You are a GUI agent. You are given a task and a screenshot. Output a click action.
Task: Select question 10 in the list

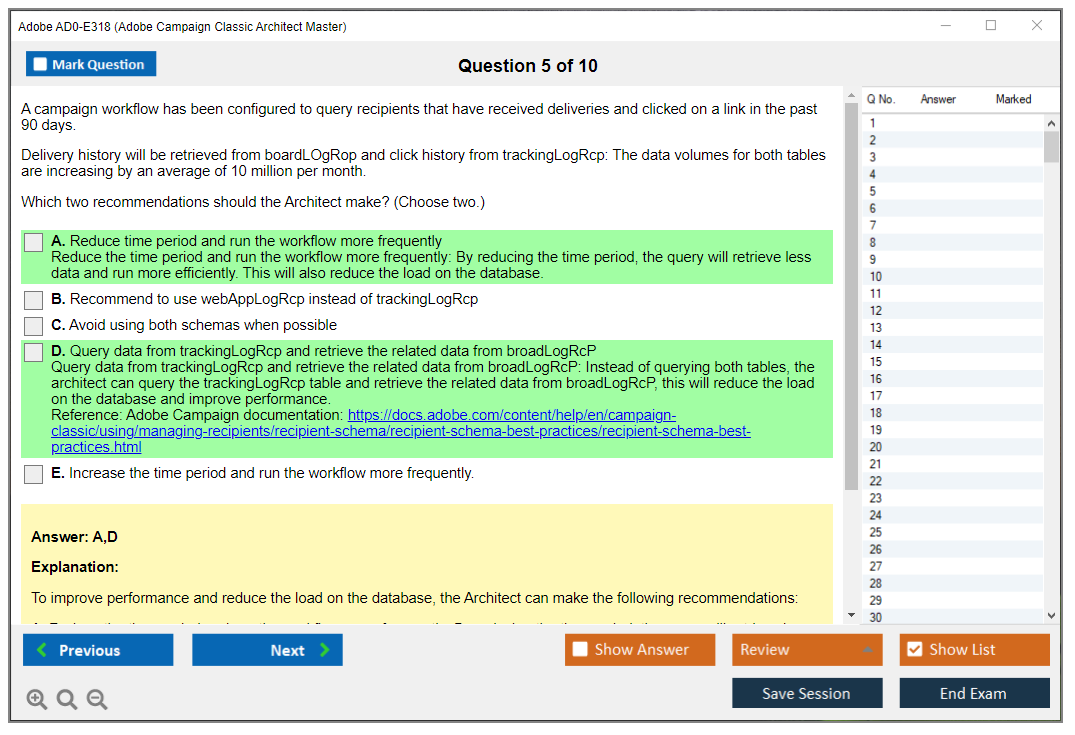click(x=876, y=276)
